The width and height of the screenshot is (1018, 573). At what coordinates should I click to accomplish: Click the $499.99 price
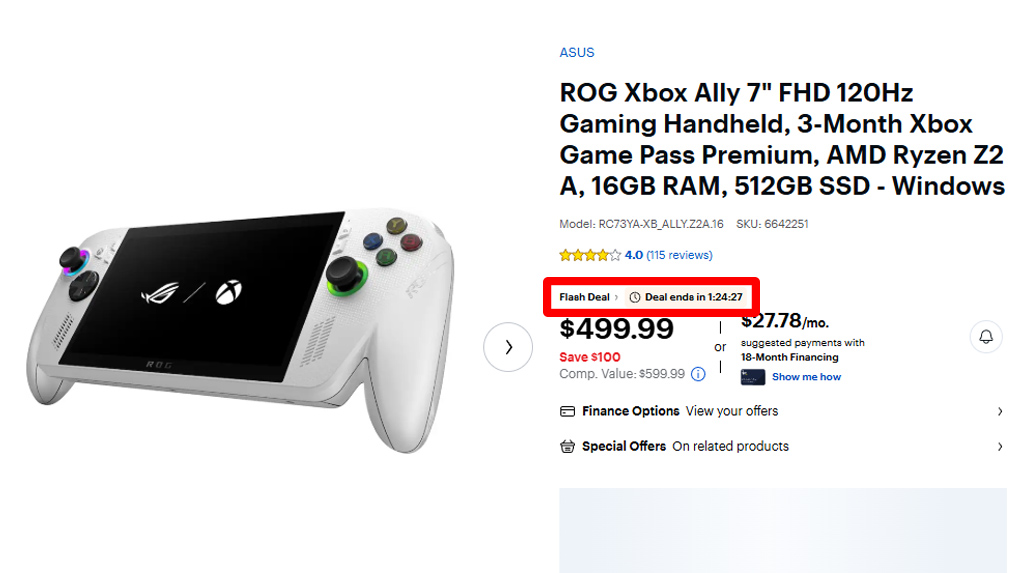(x=616, y=329)
